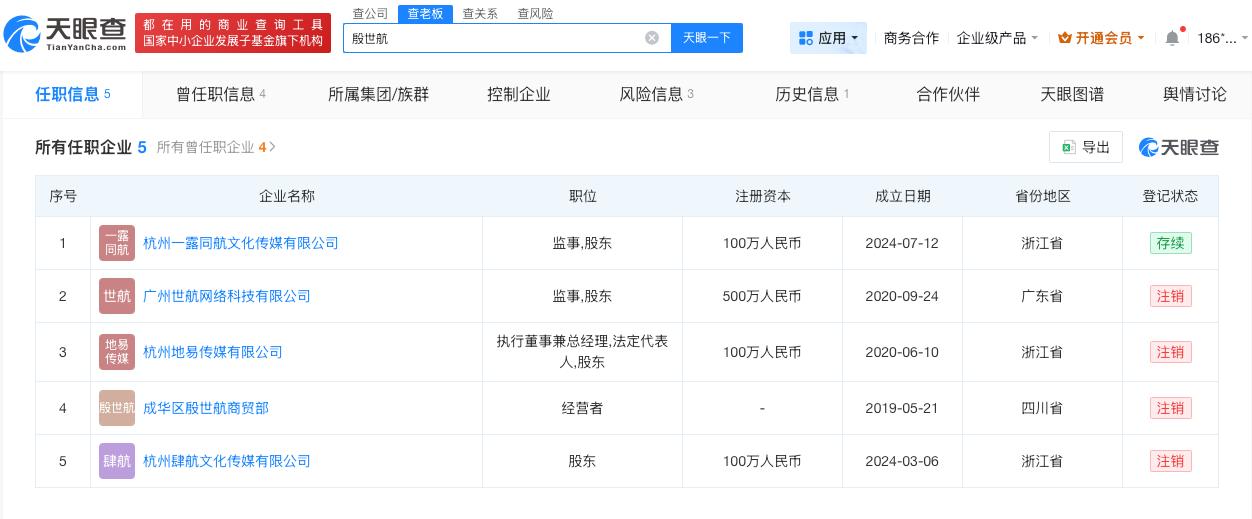Click the 广东省 region cell
1252x519 pixels.
1042,296
